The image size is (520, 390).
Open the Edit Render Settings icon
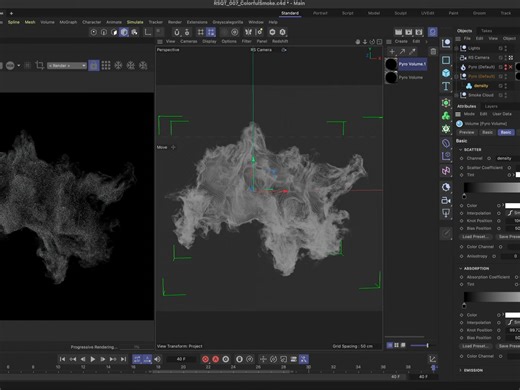coord(419,32)
